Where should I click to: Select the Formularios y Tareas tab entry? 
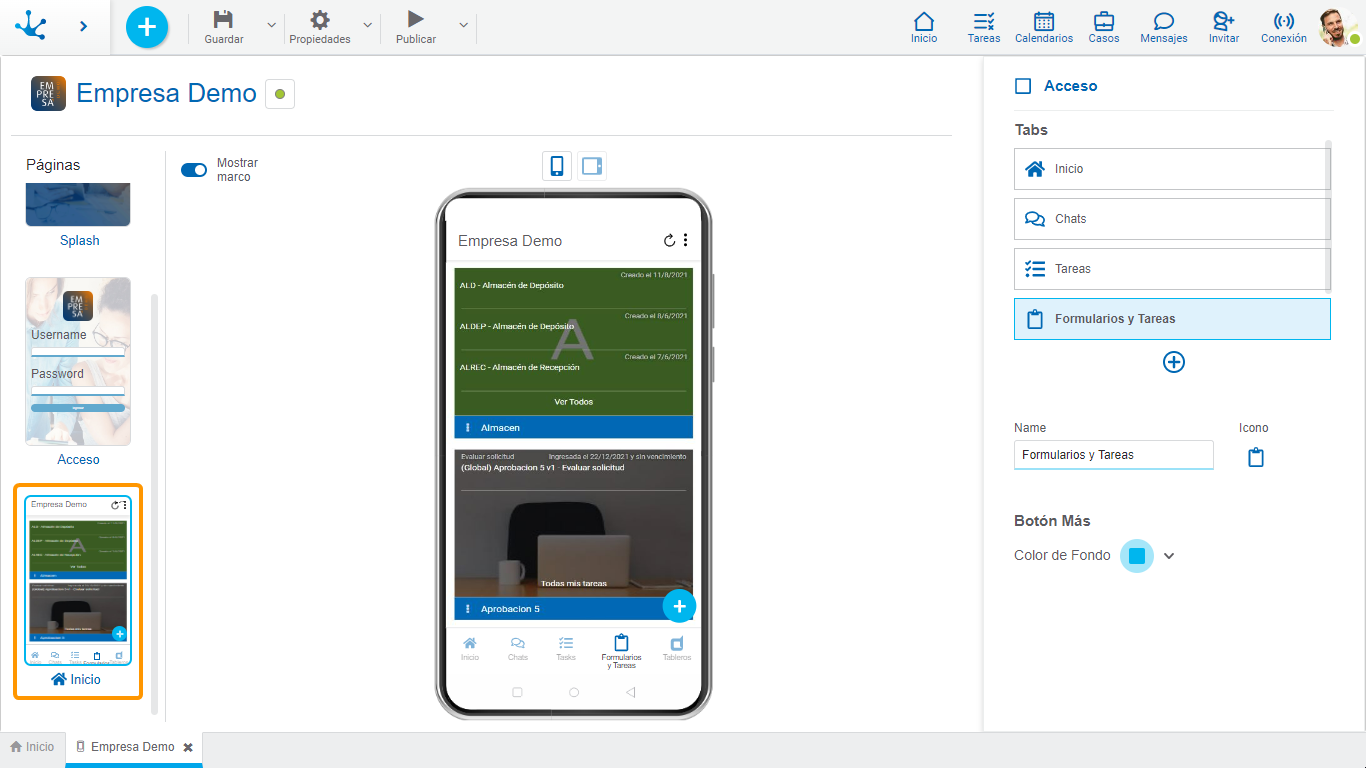tap(1172, 319)
